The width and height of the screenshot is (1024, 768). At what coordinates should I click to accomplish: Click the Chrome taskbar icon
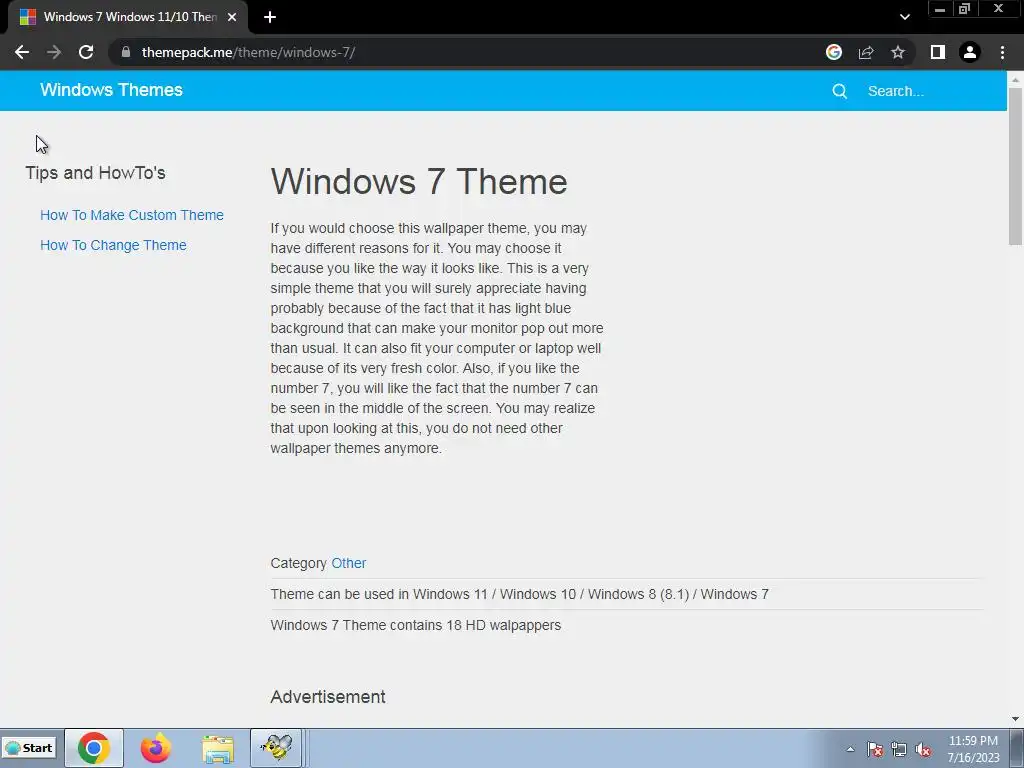[x=93, y=748]
